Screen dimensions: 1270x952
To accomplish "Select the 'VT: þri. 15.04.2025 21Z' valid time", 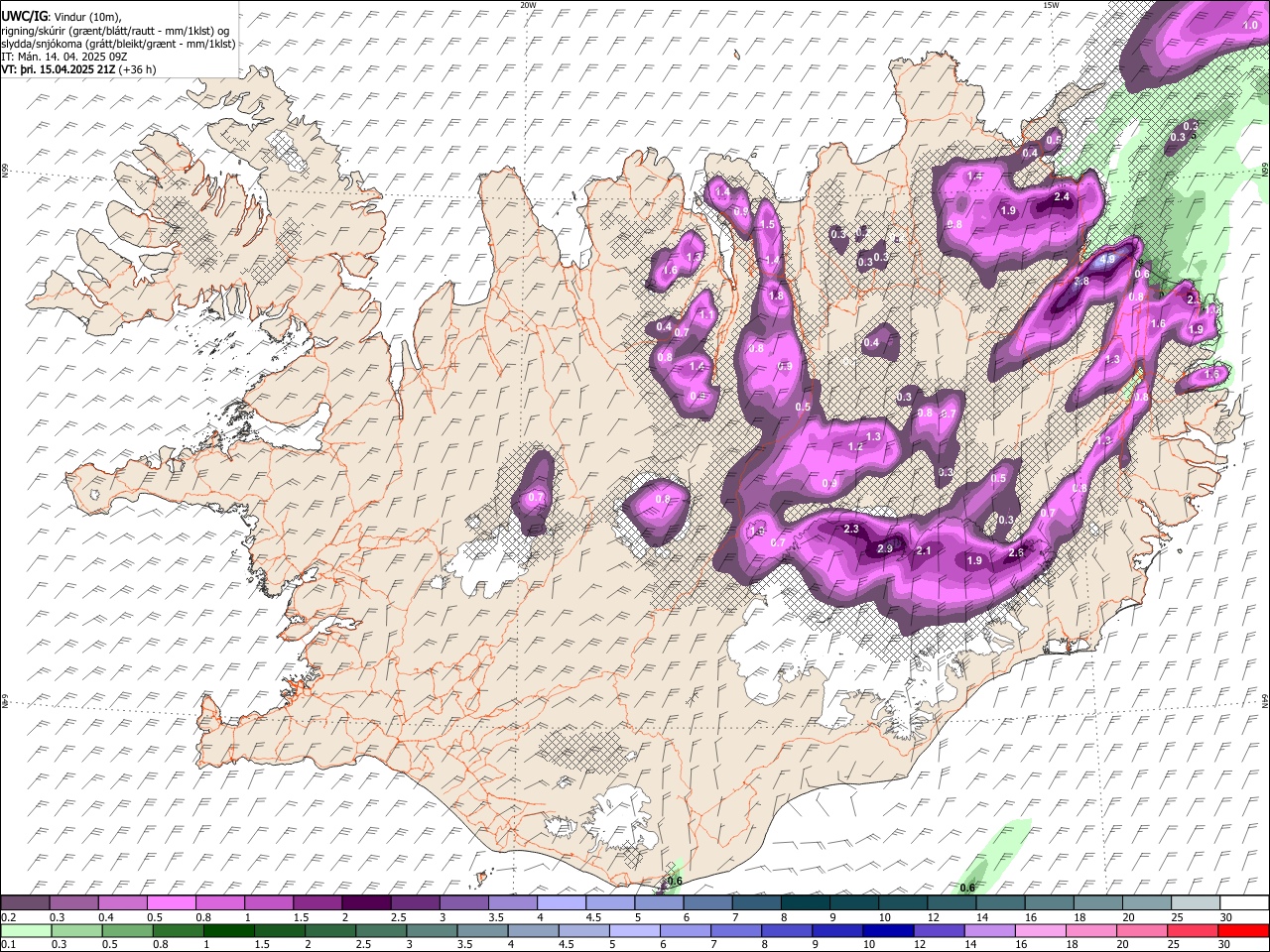I will [x=58, y=69].
